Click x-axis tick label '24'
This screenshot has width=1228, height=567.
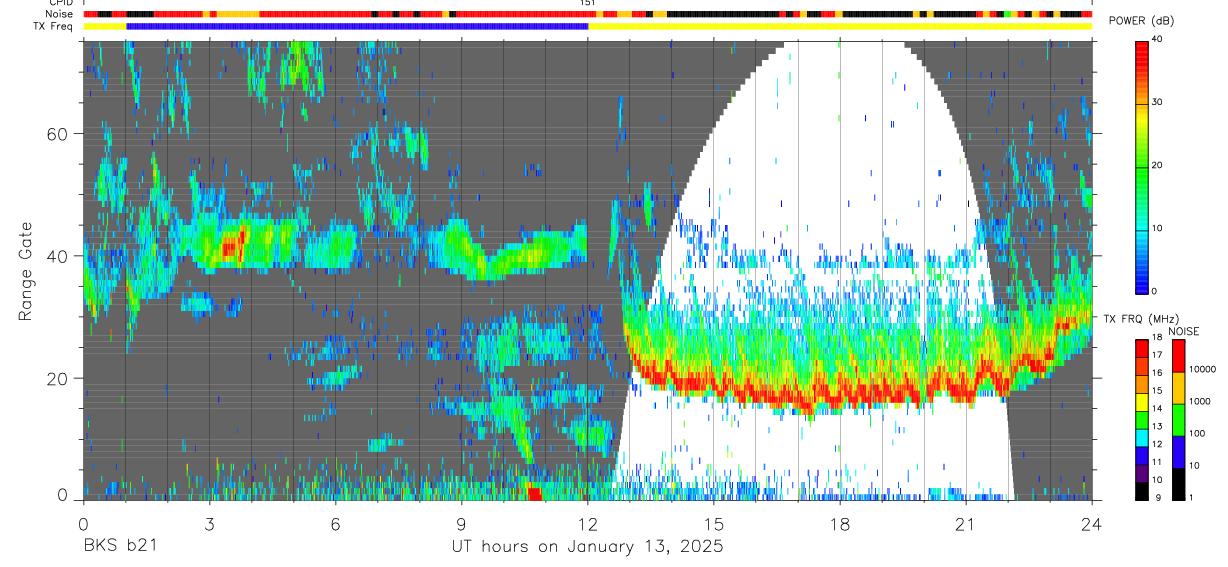pyautogui.click(x=1092, y=523)
